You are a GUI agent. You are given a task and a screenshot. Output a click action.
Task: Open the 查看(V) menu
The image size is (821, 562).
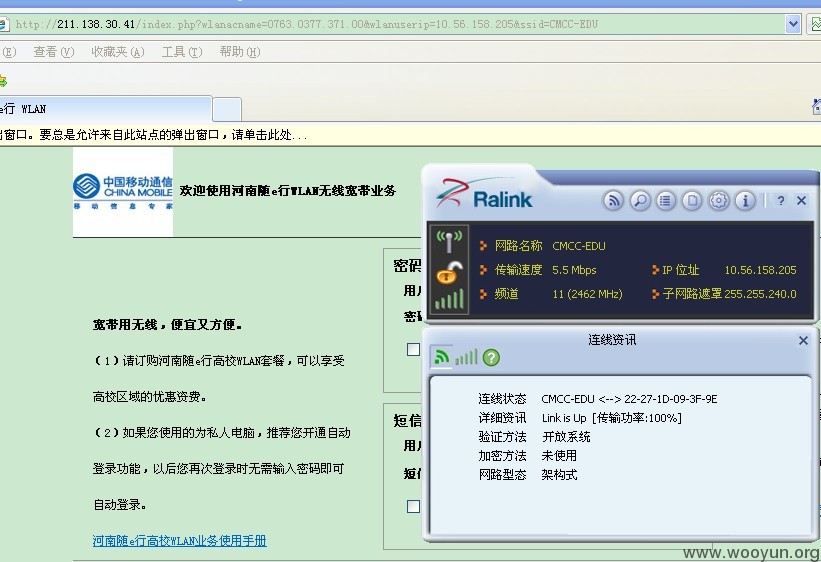point(54,52)
